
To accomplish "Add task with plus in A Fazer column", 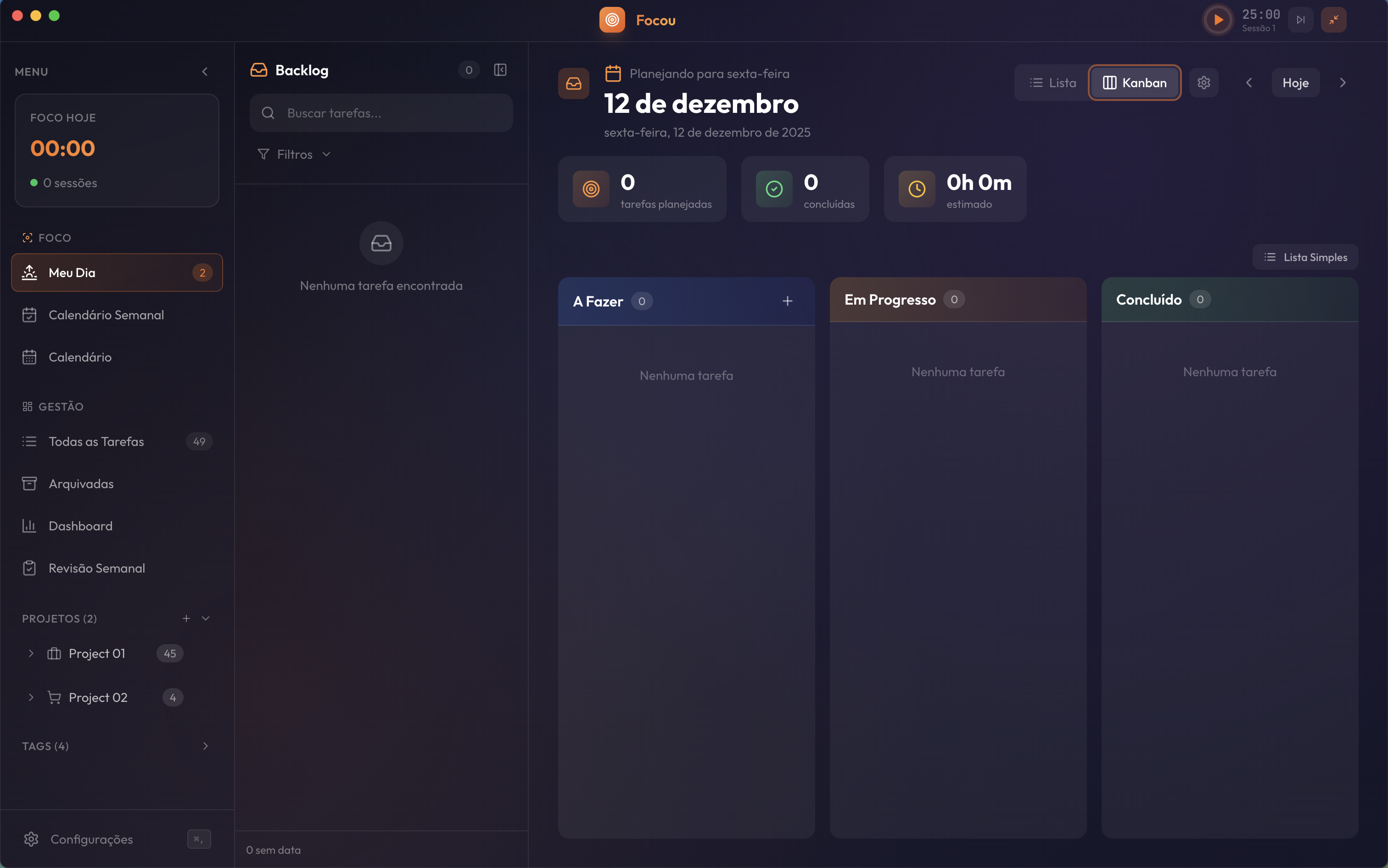I will (x=787, y=301).
